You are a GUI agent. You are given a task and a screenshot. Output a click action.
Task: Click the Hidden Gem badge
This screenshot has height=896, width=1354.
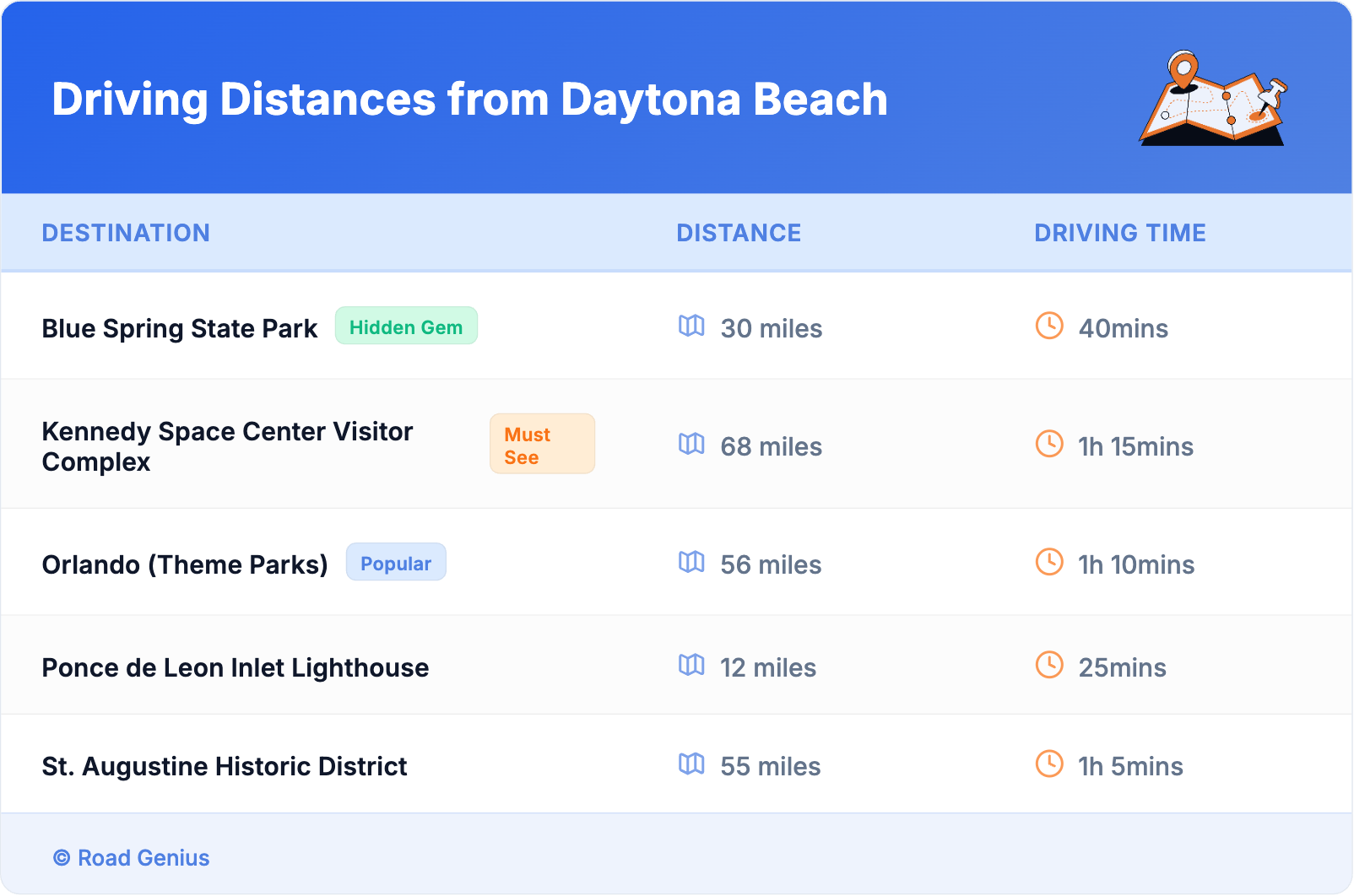(406, 327)
